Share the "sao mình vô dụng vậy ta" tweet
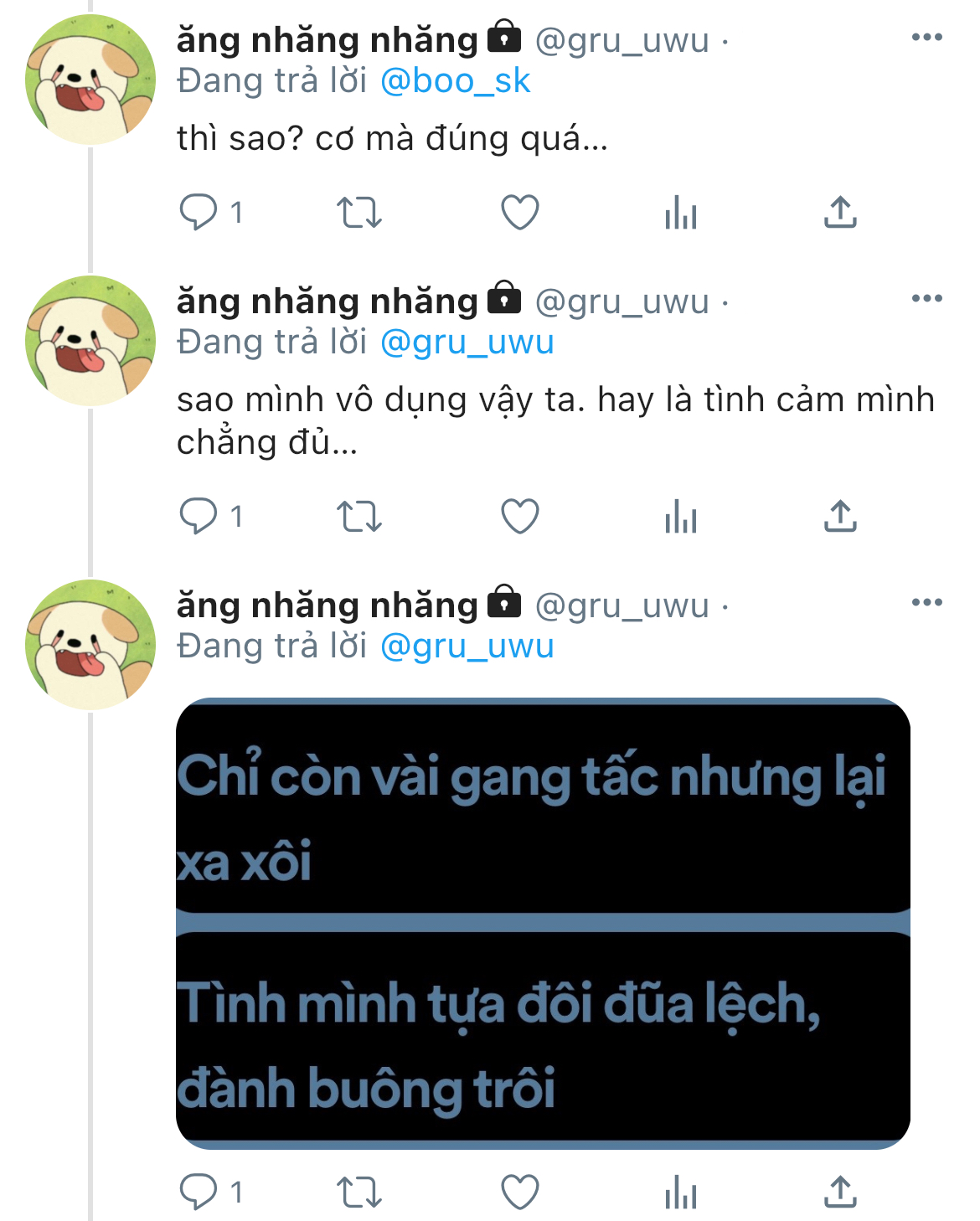The image size is (980, 1221). pos(840,516)
